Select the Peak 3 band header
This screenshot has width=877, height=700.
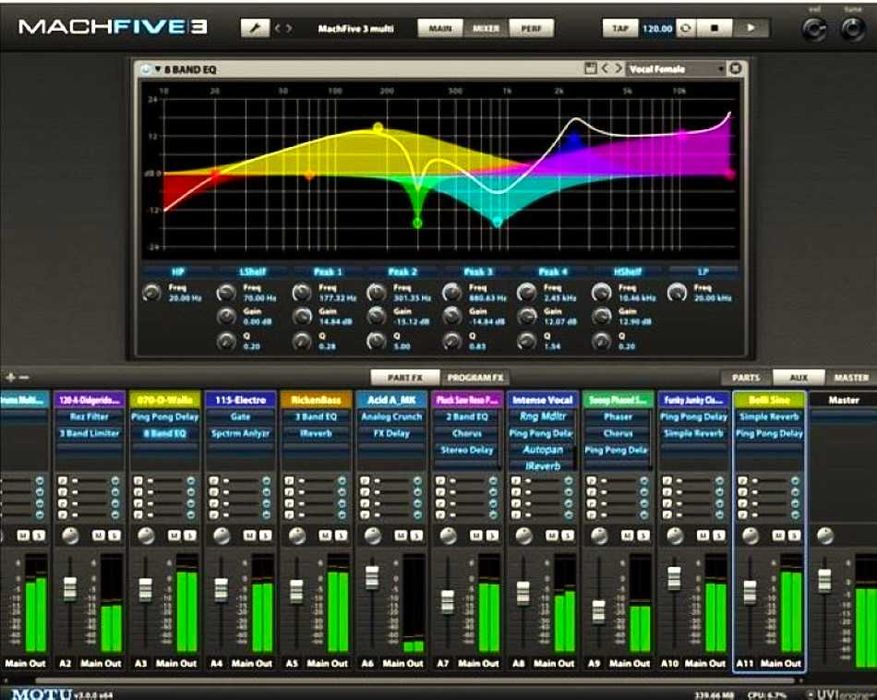click(x=478, y=272)
